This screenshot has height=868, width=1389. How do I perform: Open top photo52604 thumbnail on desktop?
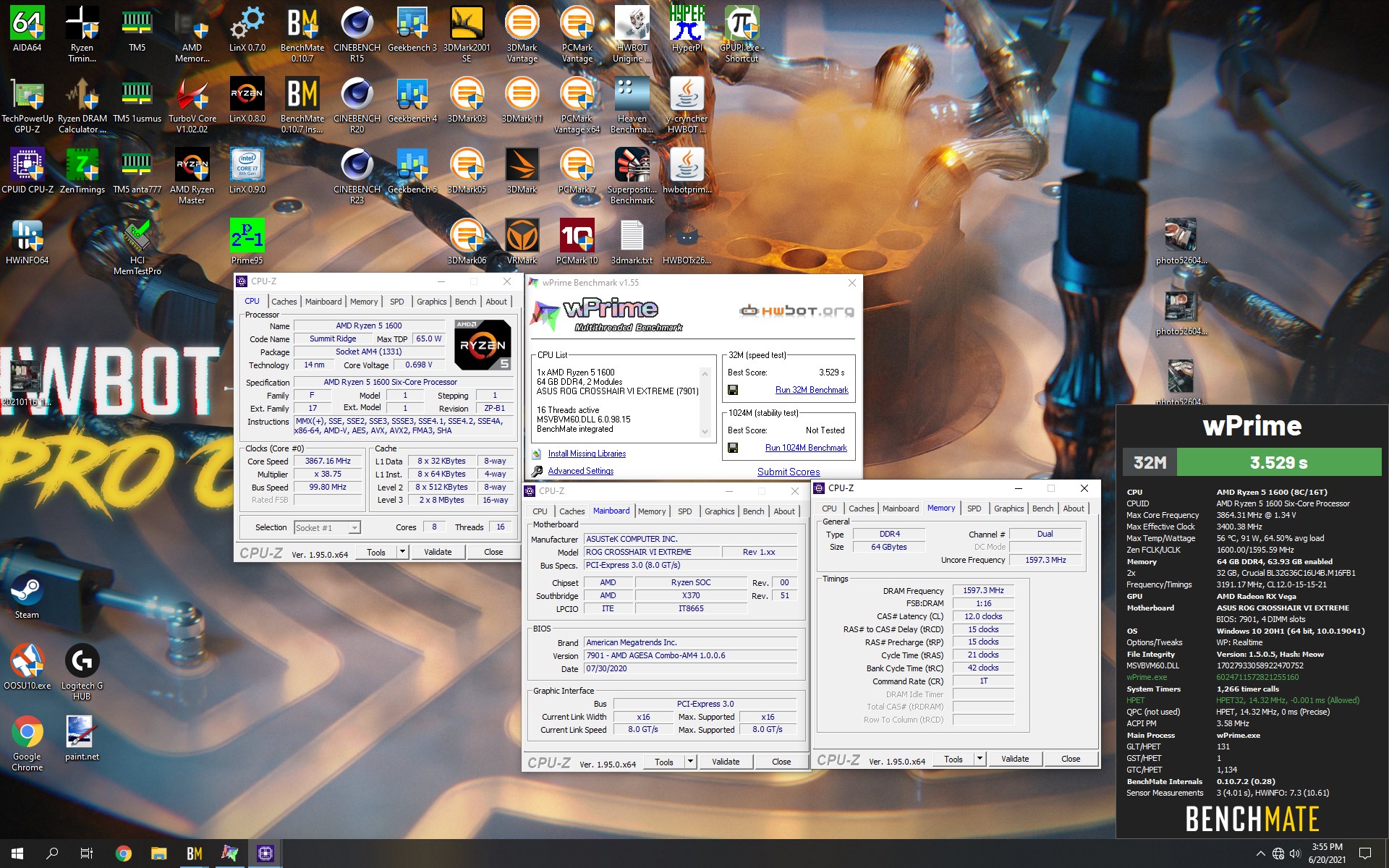click(1181, 242)
